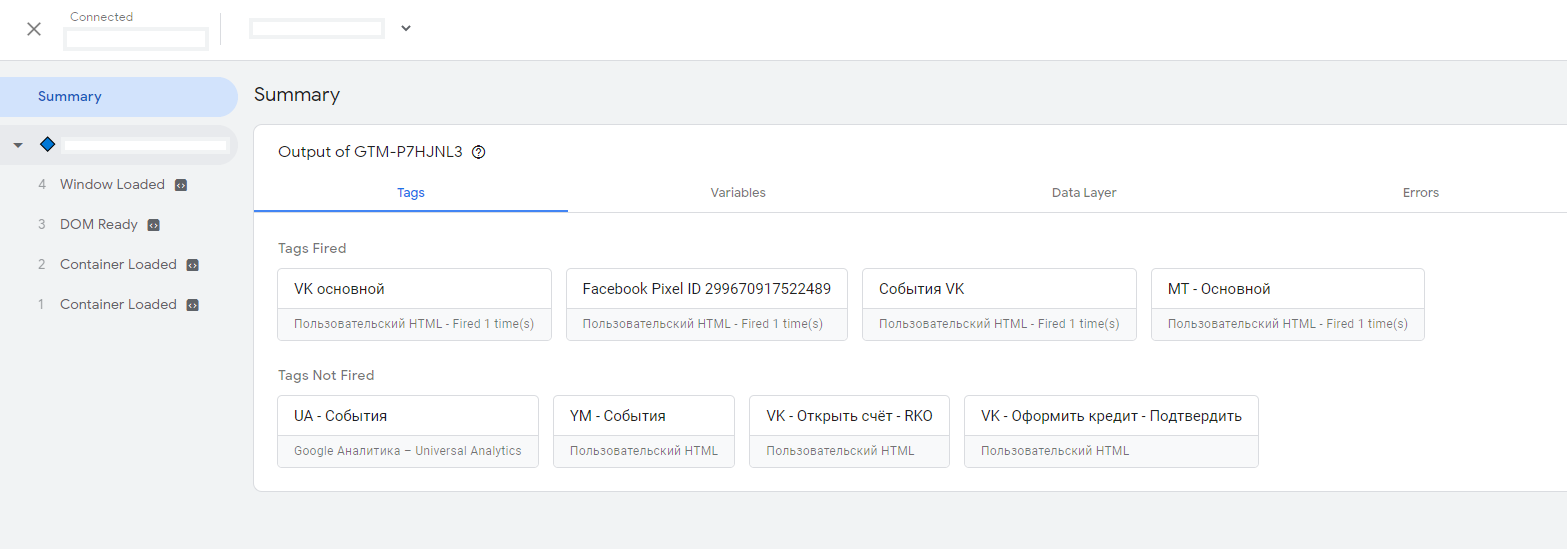This screenshot has height=549, width=1567.
Task: Collapse the page events tree arrow
Action: pyautogui.click(x=18, y=145)
